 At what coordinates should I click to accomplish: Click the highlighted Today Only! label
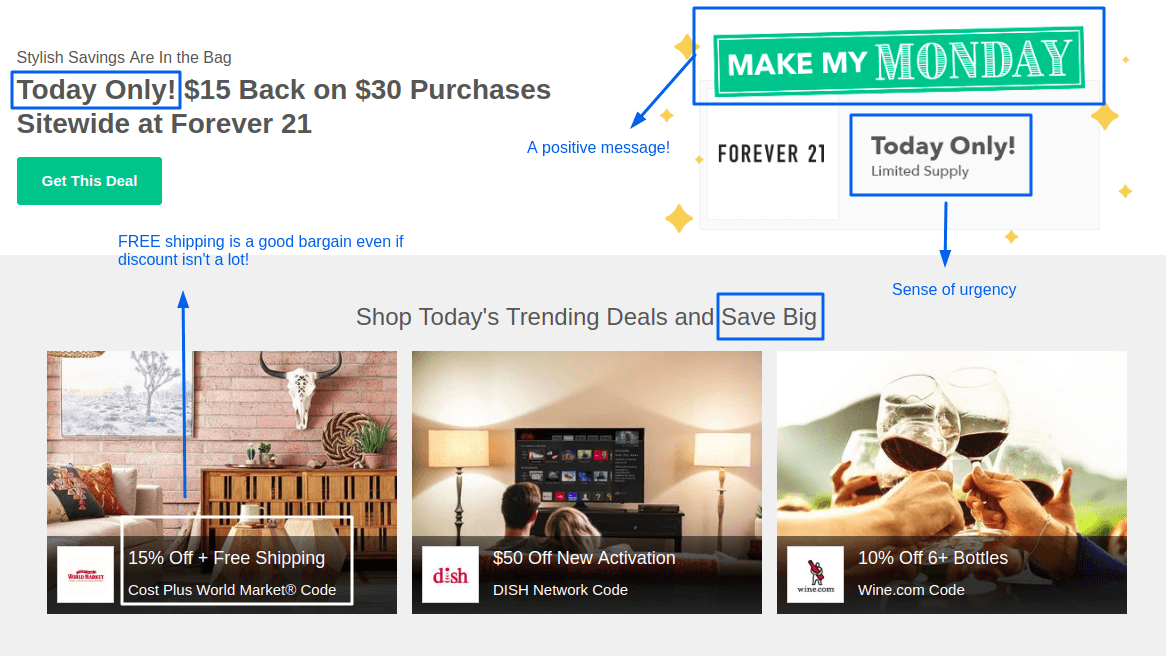click(x=95, y=90)
